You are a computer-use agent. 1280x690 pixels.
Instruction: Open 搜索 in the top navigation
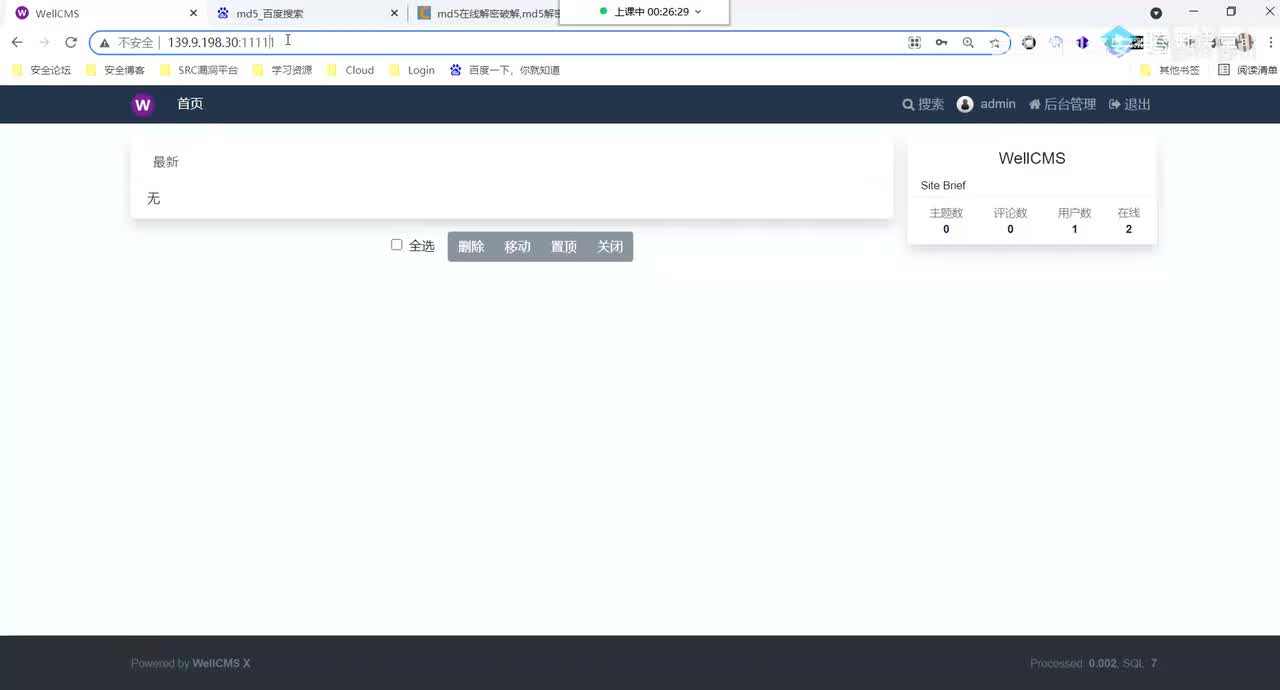pos(923,104)
